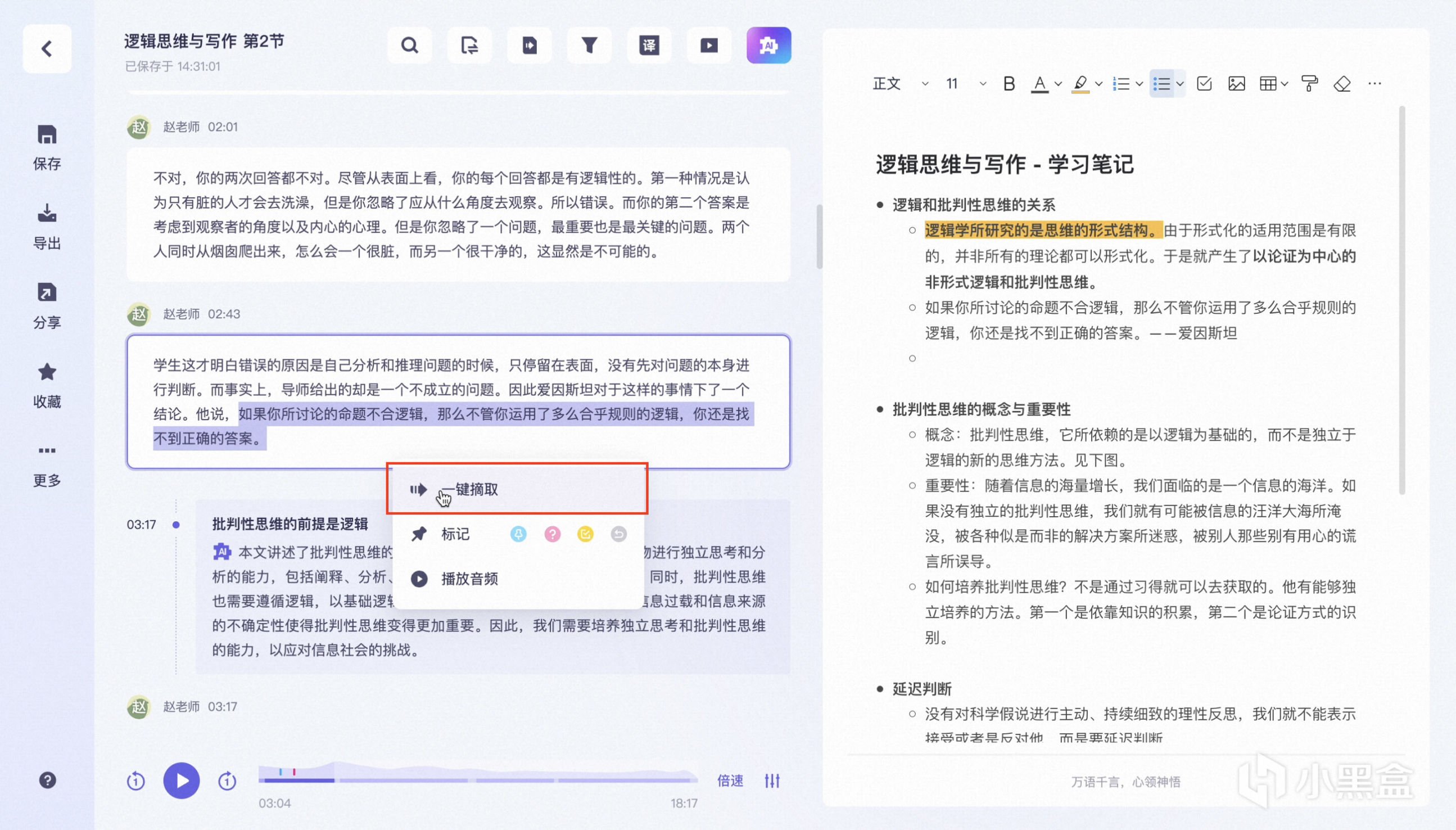Click the search magnifier icon in toolbar
The height and width of the screenshot is (830, 1456).
409,45
